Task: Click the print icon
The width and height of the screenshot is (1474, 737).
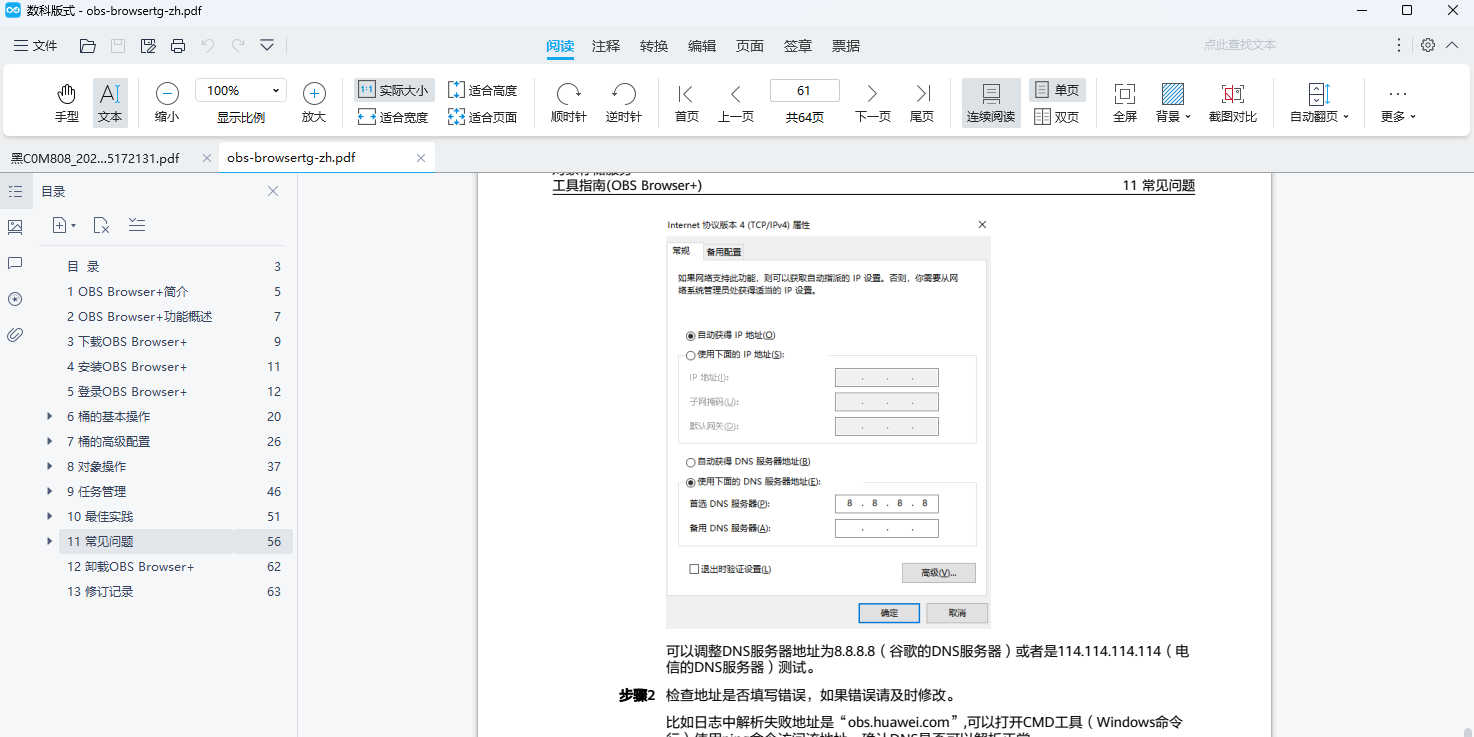Action: 178,45
